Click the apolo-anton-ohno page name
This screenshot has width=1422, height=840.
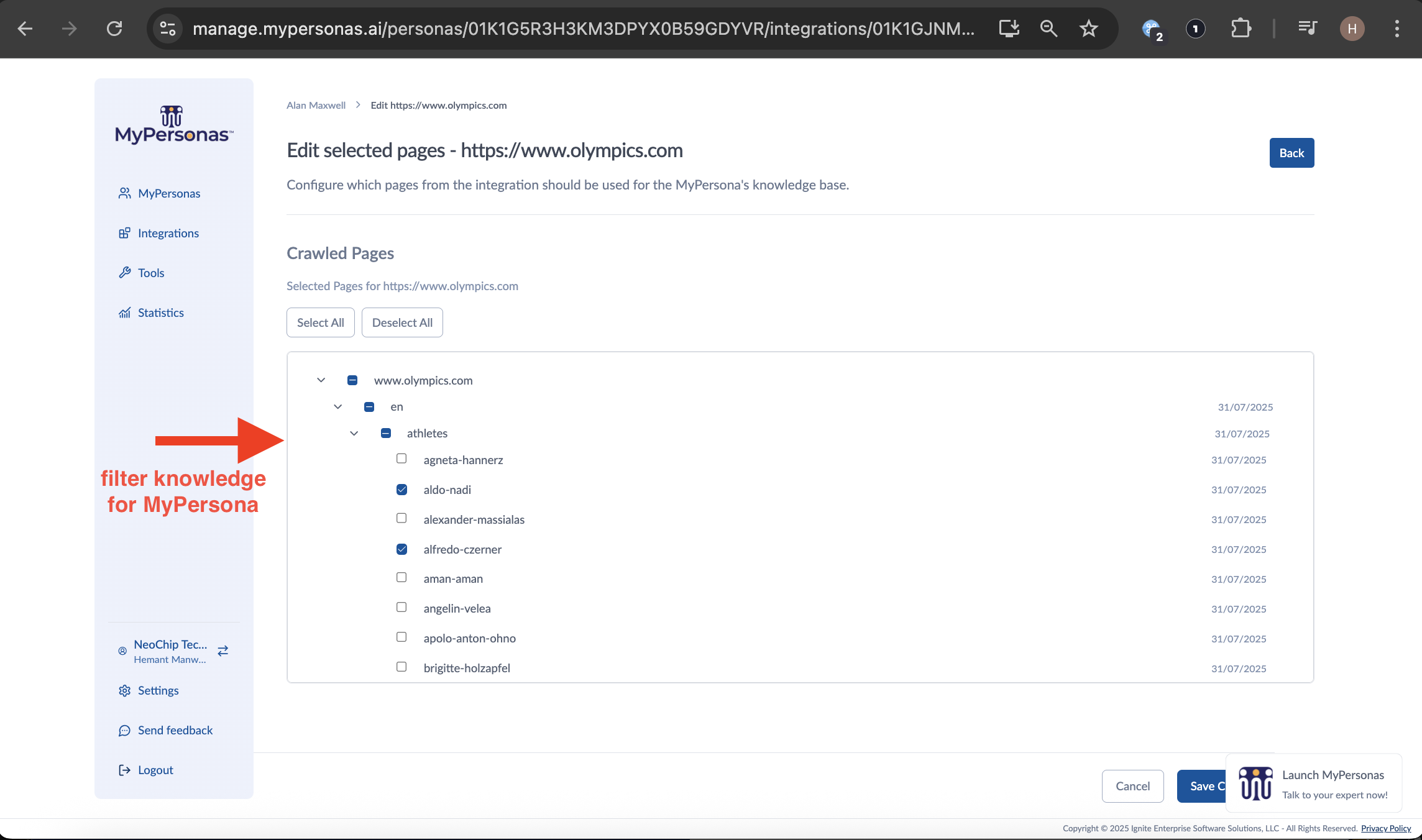(469, 638)
